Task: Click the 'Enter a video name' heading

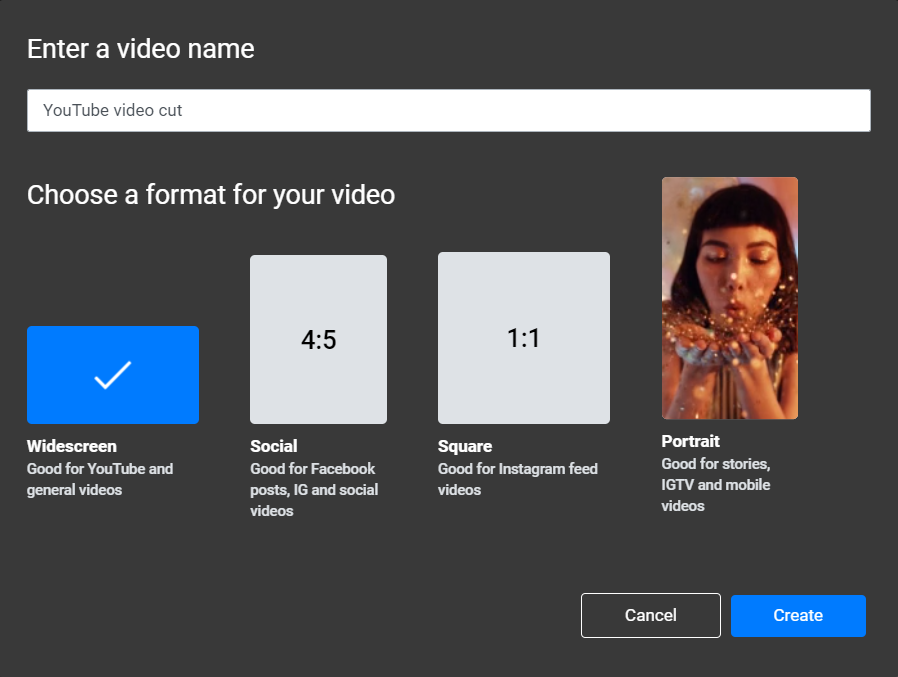Action: (x=141, y=49)
